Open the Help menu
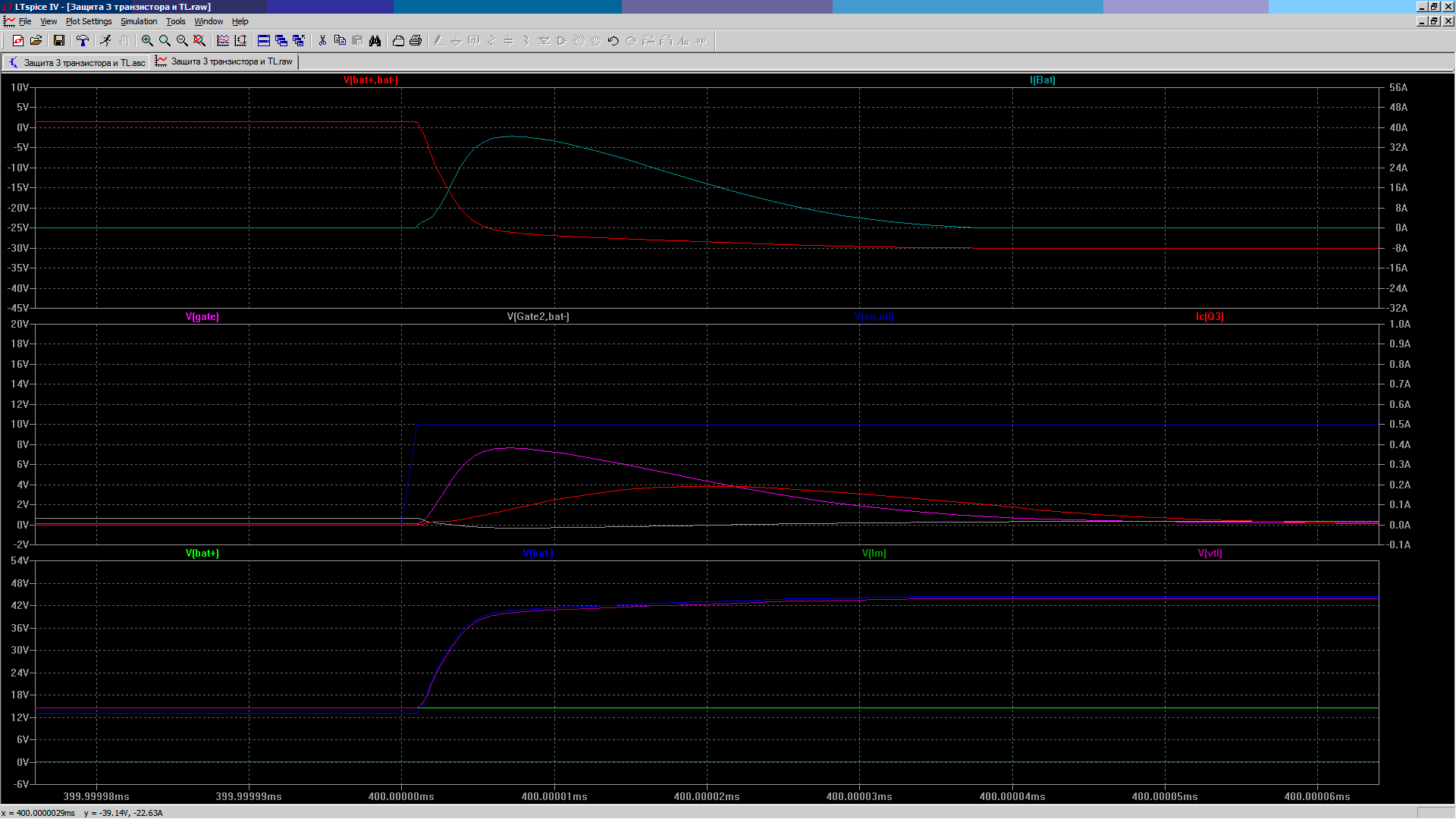Viewport: 1456px width, 819px height. (x=240, y=21)
